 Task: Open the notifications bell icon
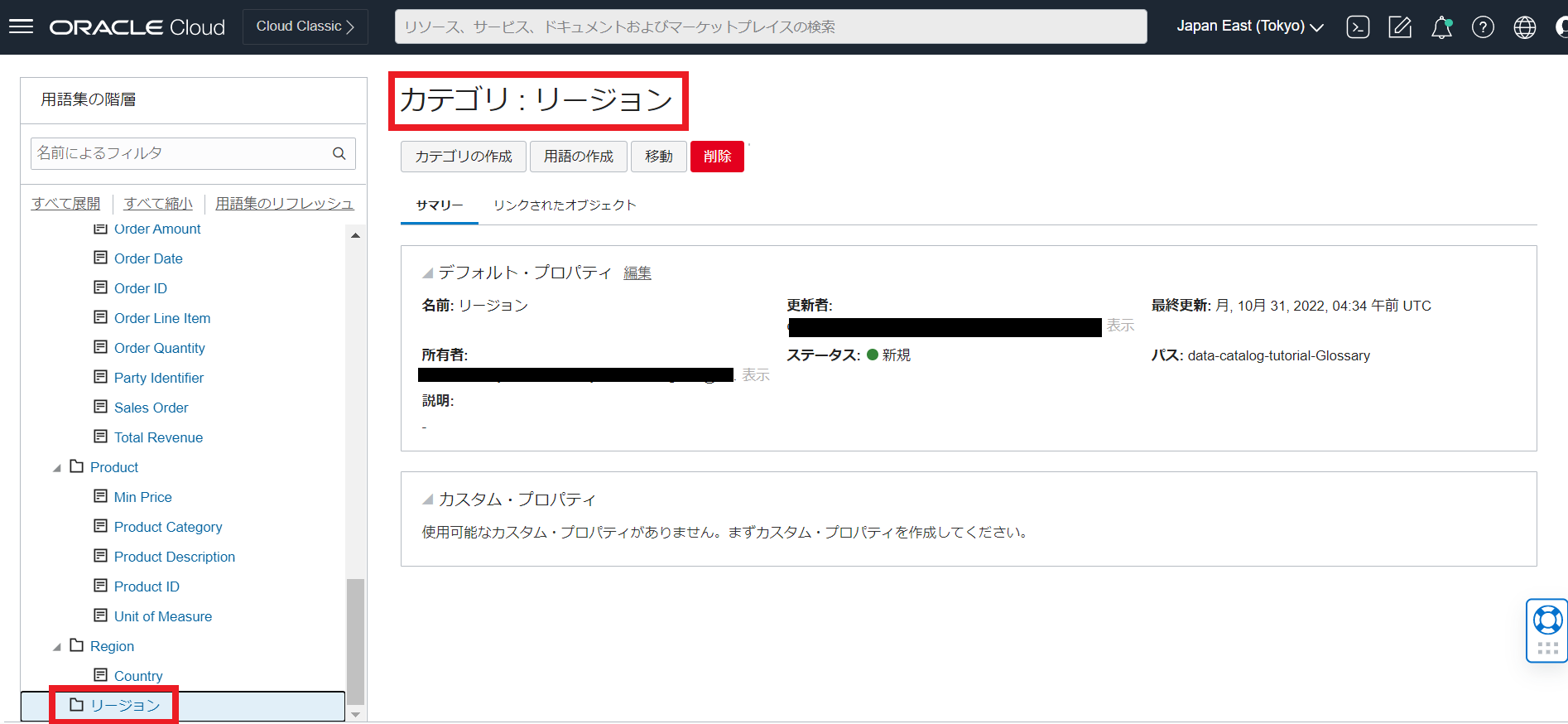1441,27
